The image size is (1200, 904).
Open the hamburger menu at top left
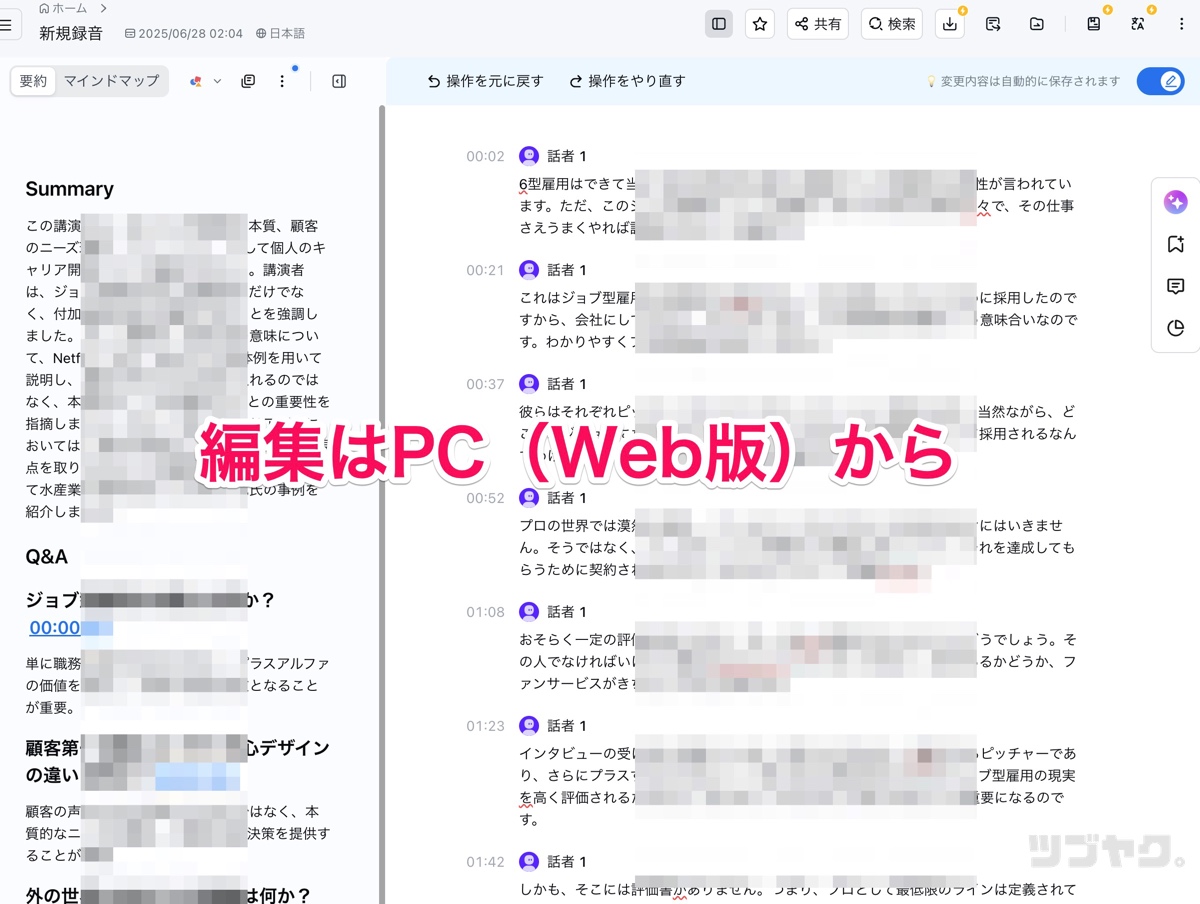click(5, 23)
